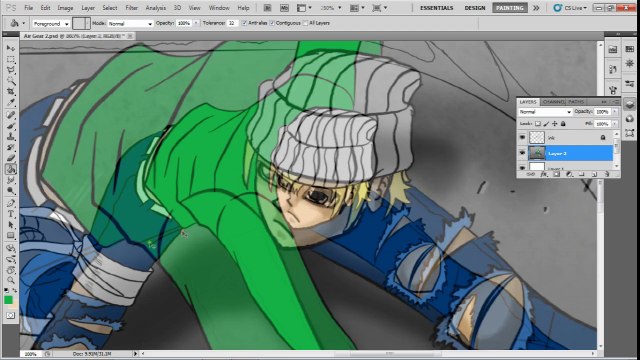Open the Layers panel Fill arrow
The image size is (640, 360).
pos(615,124)
